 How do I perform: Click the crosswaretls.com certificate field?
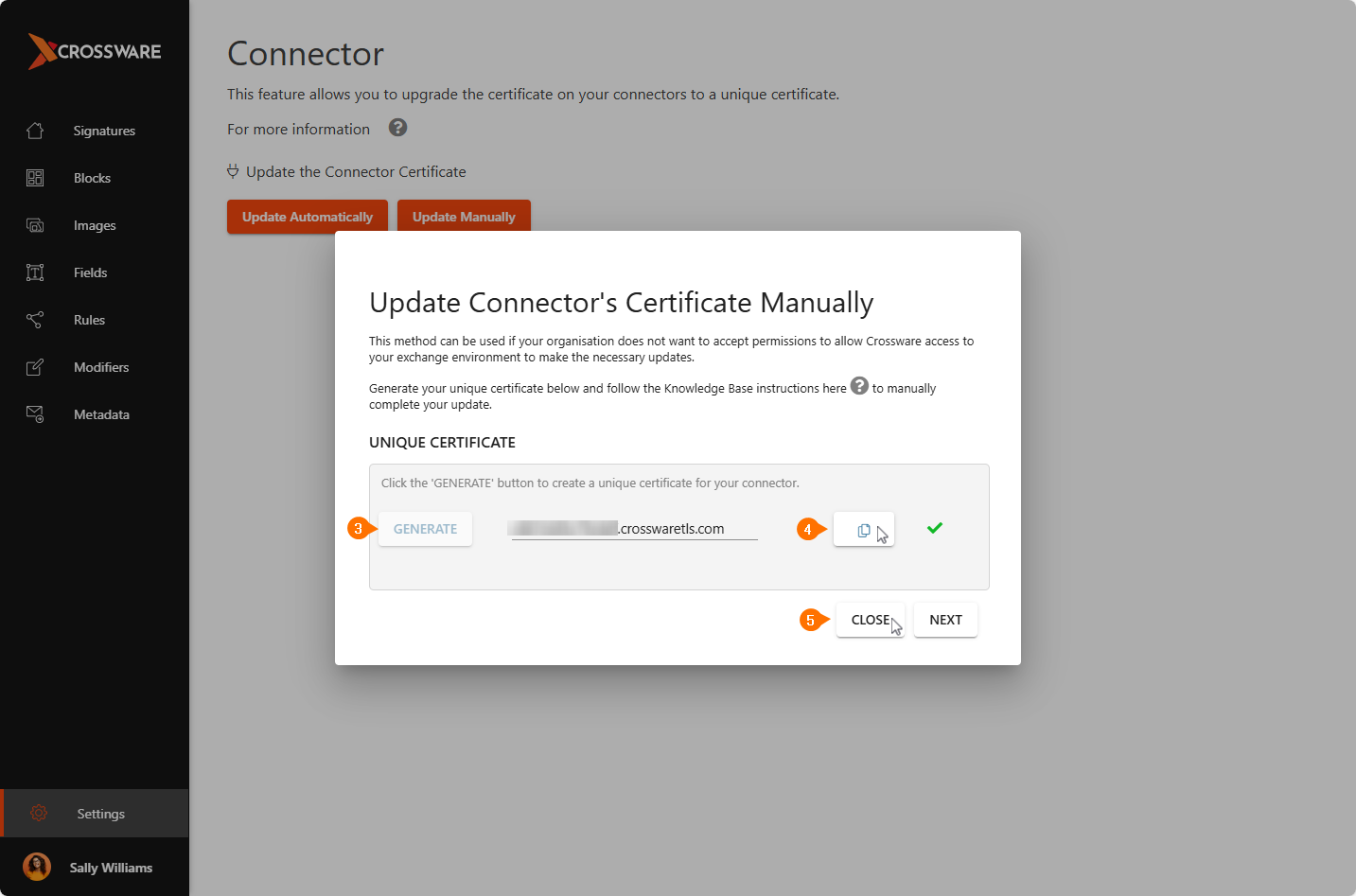[634, 529]
